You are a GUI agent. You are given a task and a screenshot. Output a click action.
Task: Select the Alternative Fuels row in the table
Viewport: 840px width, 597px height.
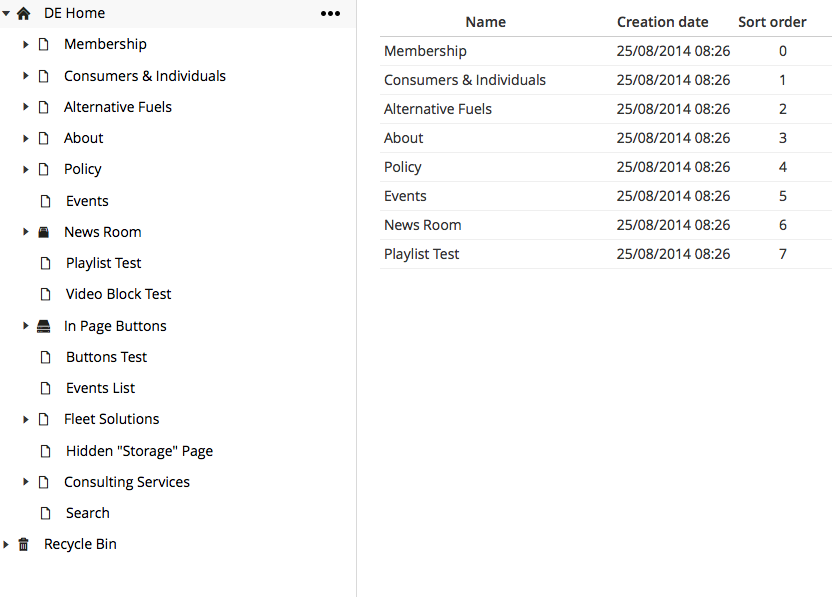(606, 109)
